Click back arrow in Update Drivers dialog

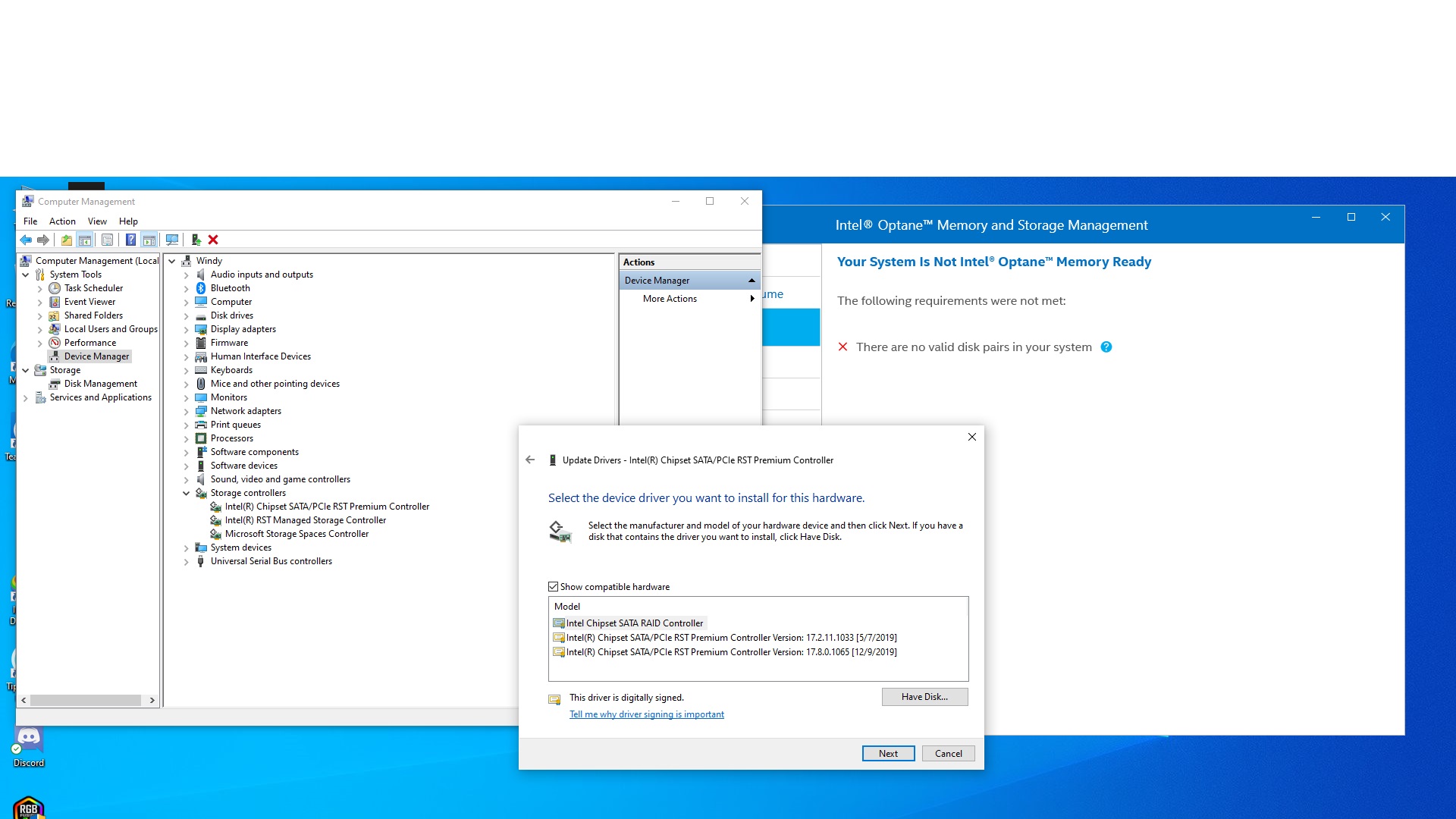[530, 460]
